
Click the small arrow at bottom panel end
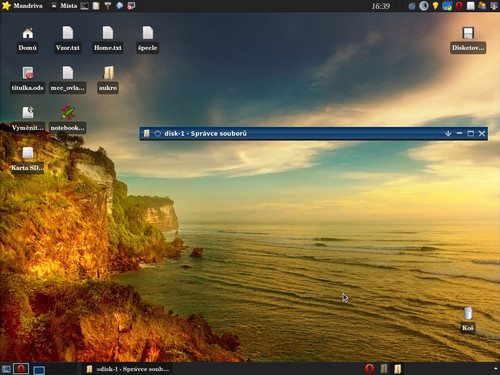tap(495, 369)
